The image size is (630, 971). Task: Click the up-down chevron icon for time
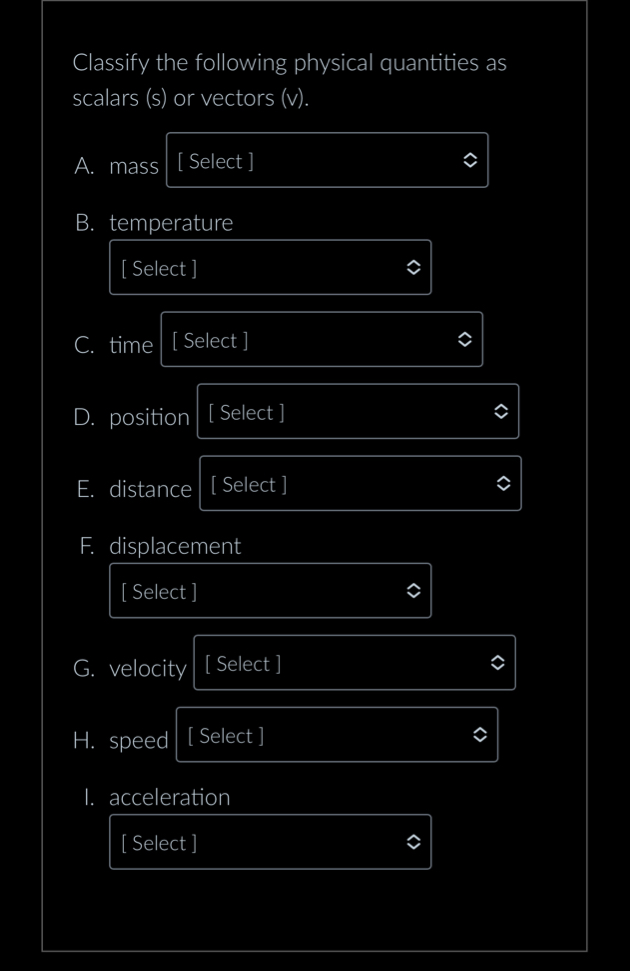tap(465, 339)
